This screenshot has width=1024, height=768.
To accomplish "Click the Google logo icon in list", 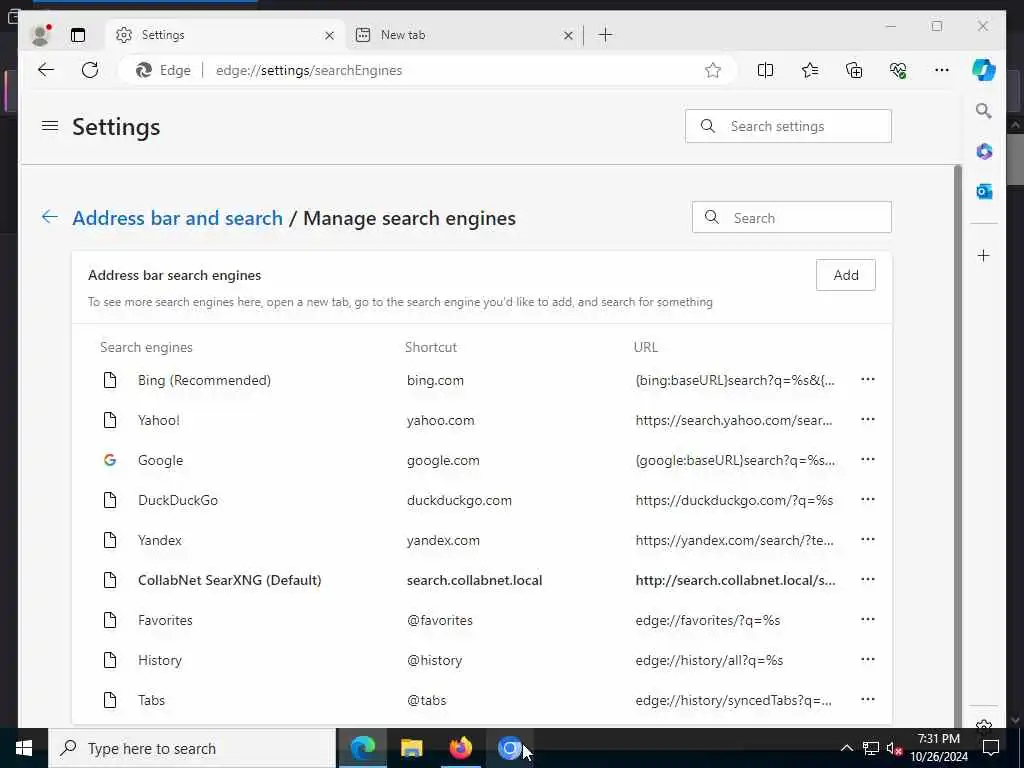I will (x=110, y=460).
